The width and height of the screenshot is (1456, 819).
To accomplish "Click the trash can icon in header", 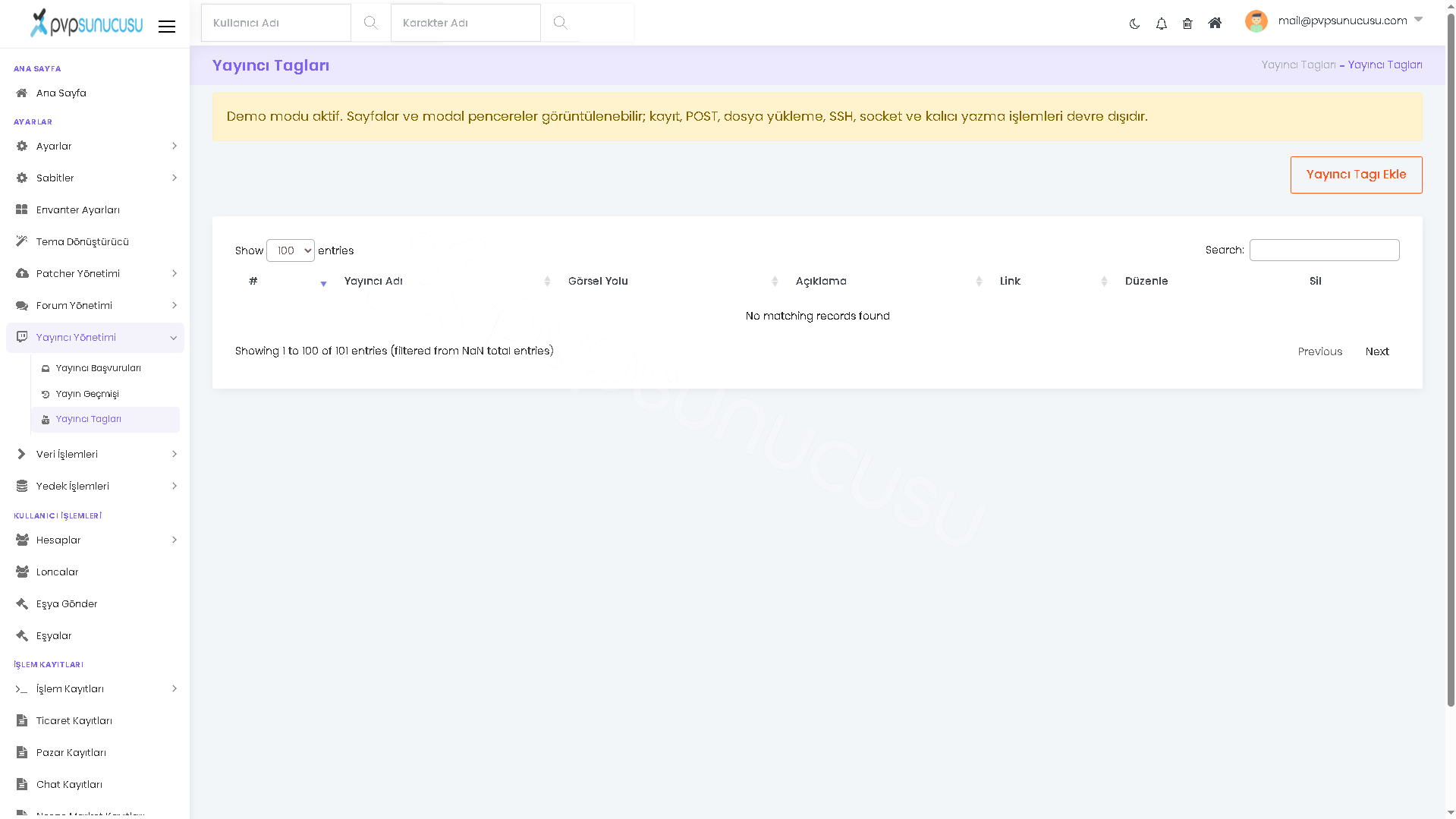I will pyautogui.click(x=1187, y=24).
